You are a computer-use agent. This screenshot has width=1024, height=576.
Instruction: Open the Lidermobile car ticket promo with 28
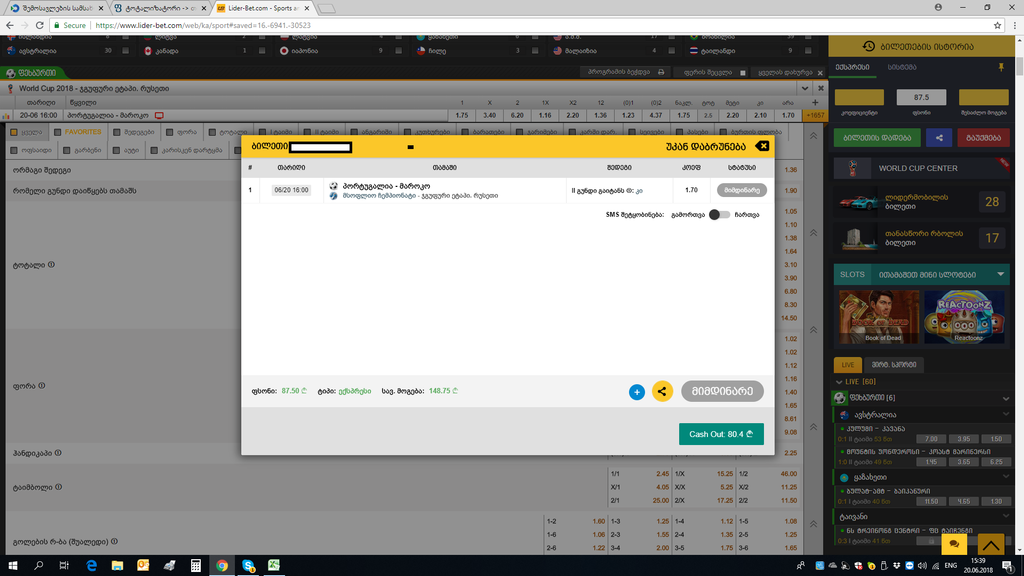coord(921,202)
